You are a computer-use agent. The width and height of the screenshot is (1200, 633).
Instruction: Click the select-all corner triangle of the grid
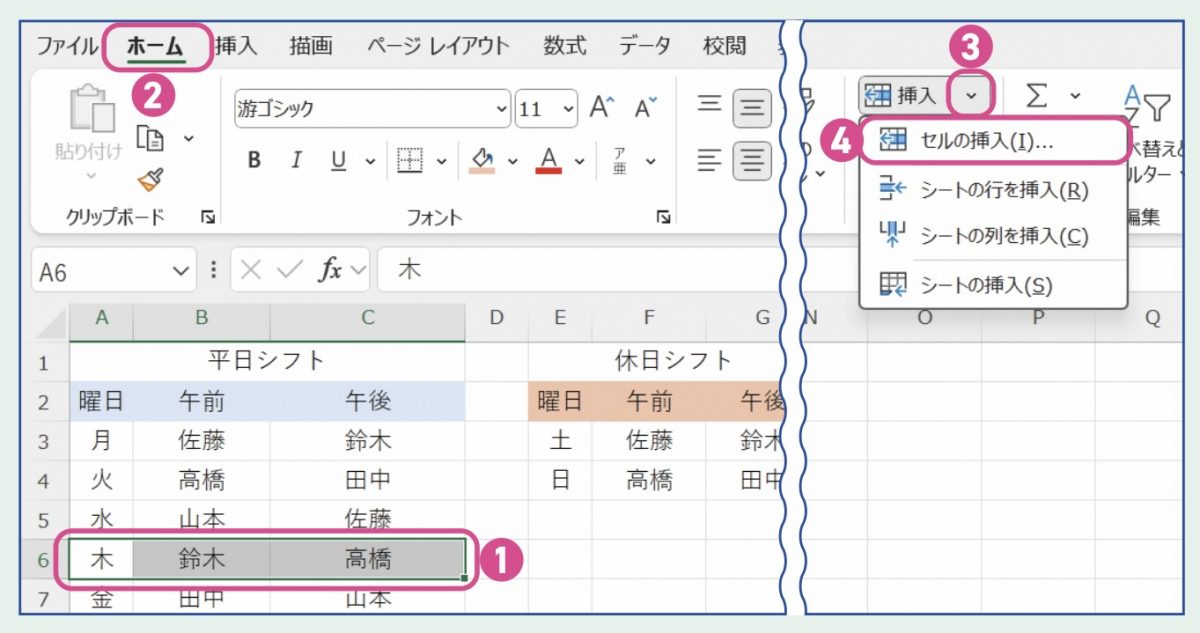point(52,323)
